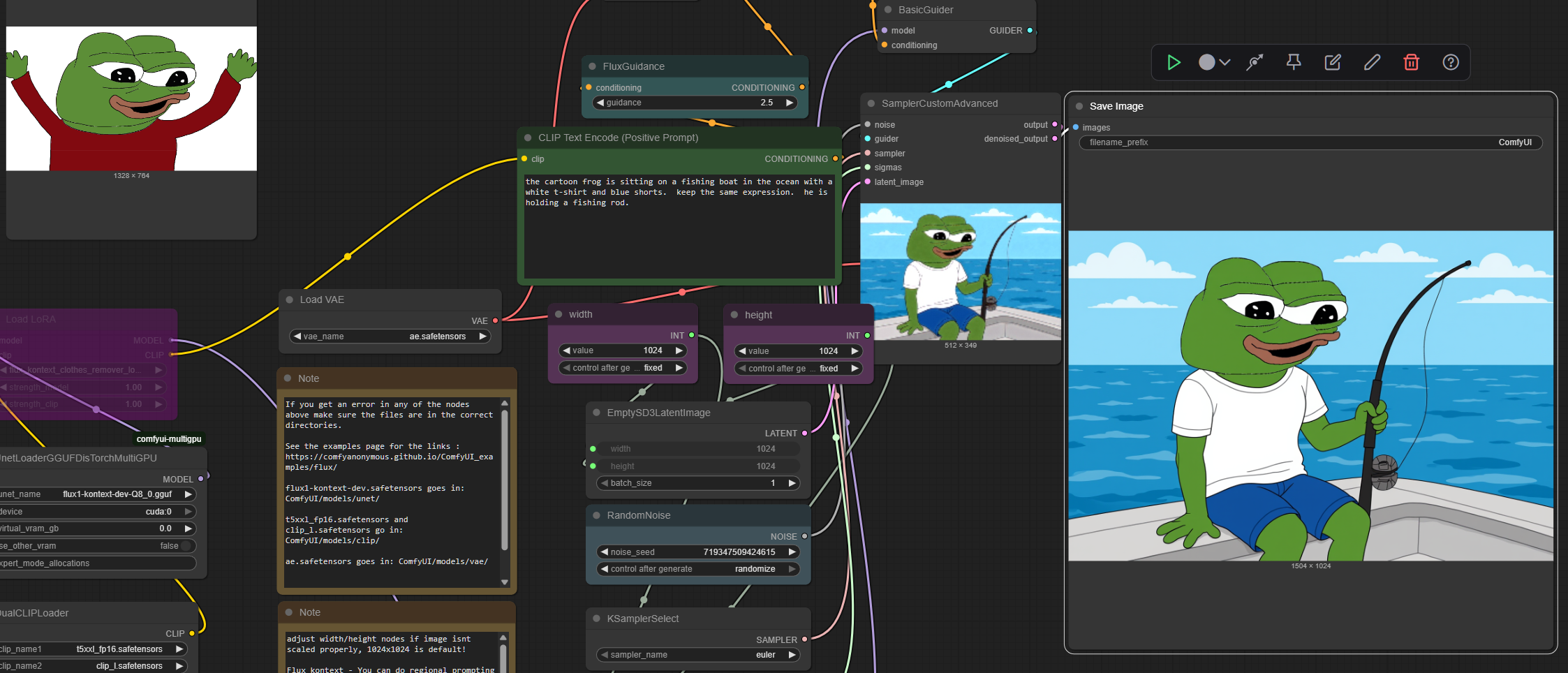Select next vae_name with right arrow
This screenshot has width=1568, height=673.
(482, 336)
